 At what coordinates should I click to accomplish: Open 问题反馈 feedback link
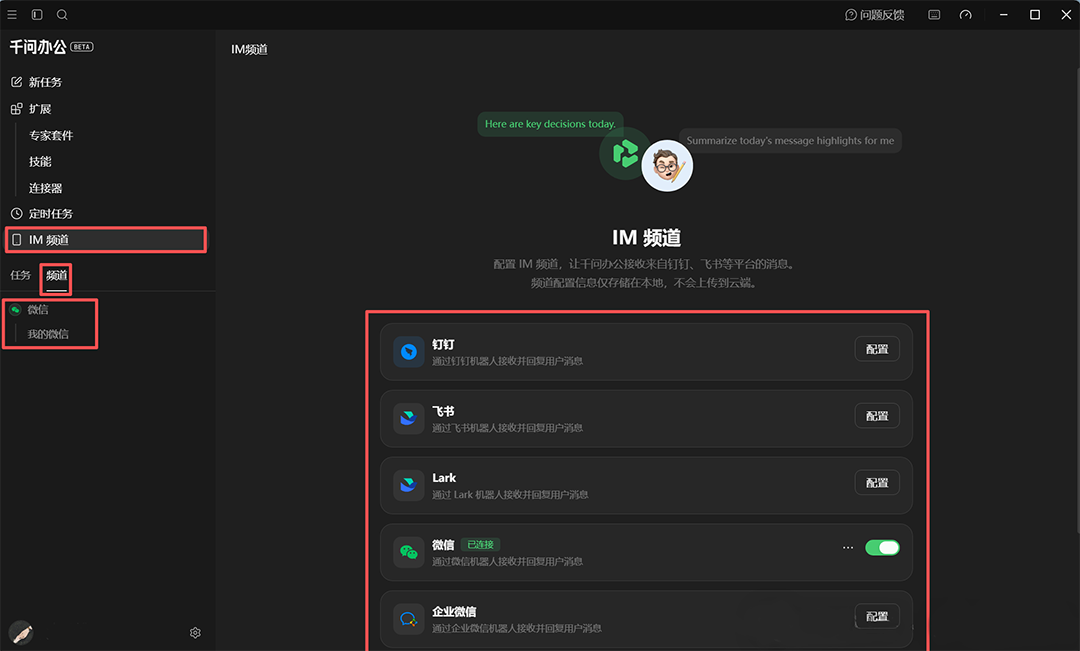(874, 15)
